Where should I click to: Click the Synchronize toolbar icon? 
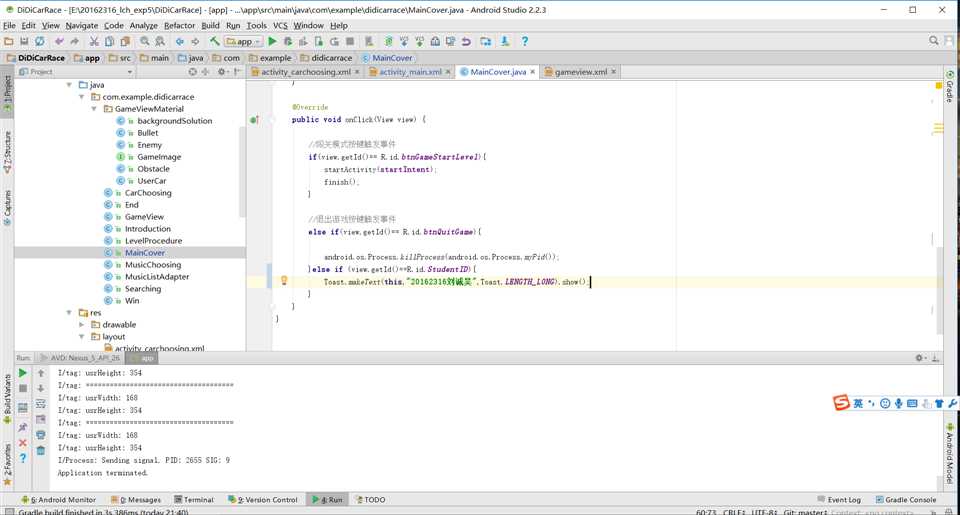click(40, 42)
